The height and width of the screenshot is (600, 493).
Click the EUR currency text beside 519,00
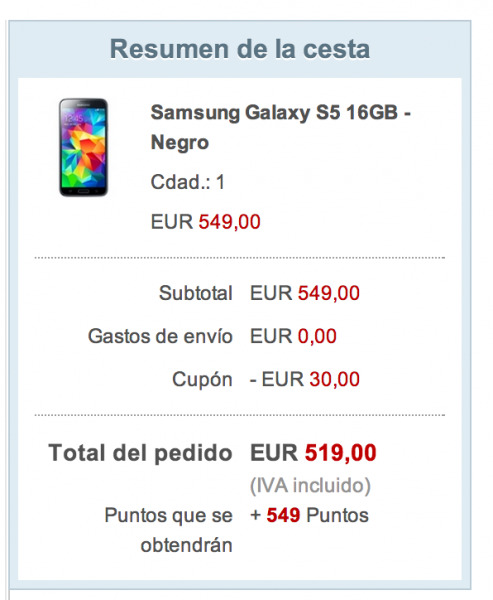click(274, 453)
